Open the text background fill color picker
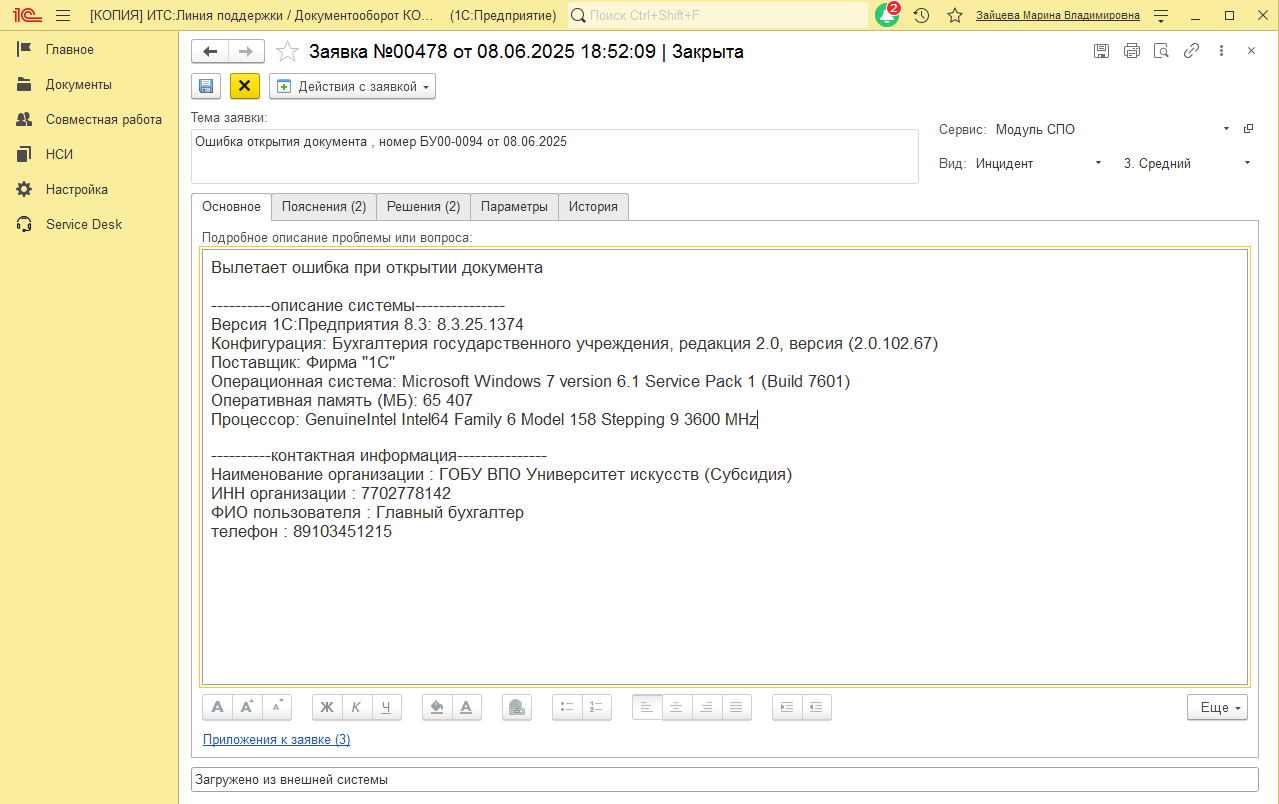The image size is (1279, 804). 436,707
